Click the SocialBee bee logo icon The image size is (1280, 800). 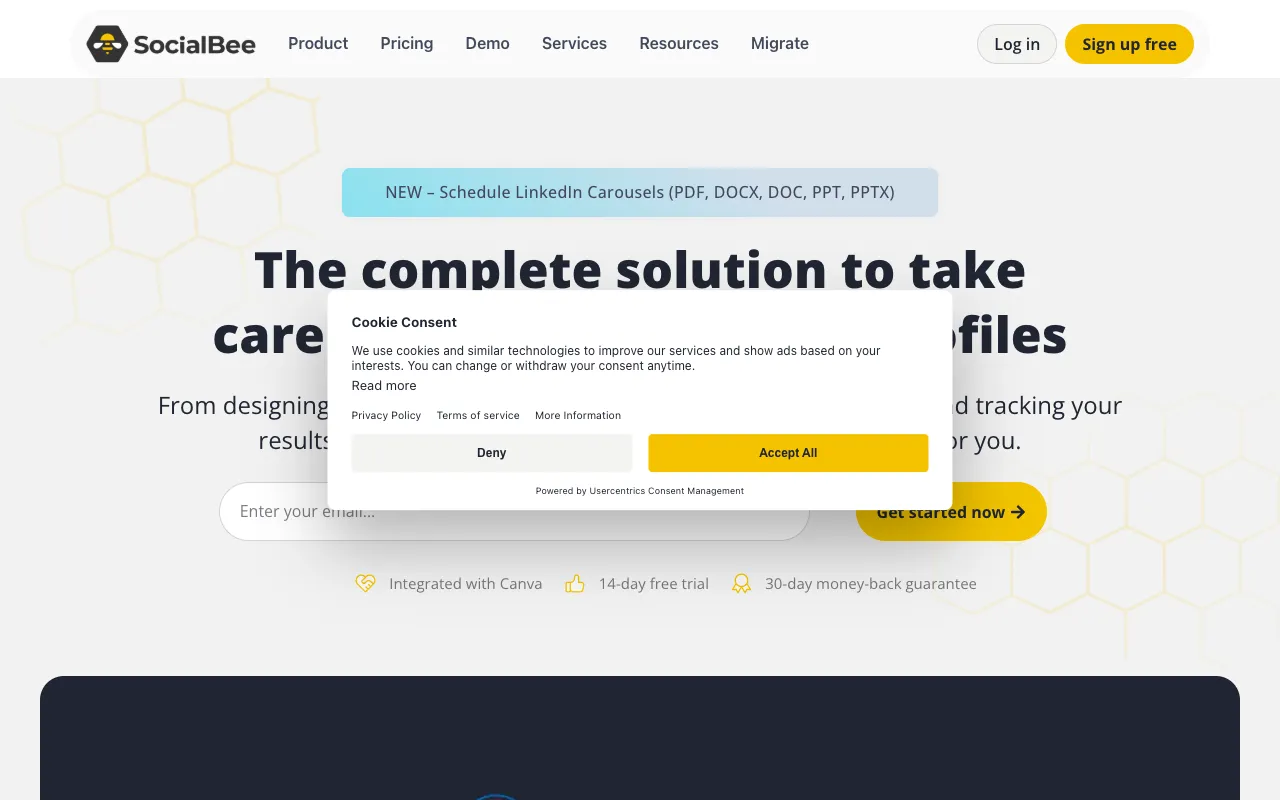107,43
